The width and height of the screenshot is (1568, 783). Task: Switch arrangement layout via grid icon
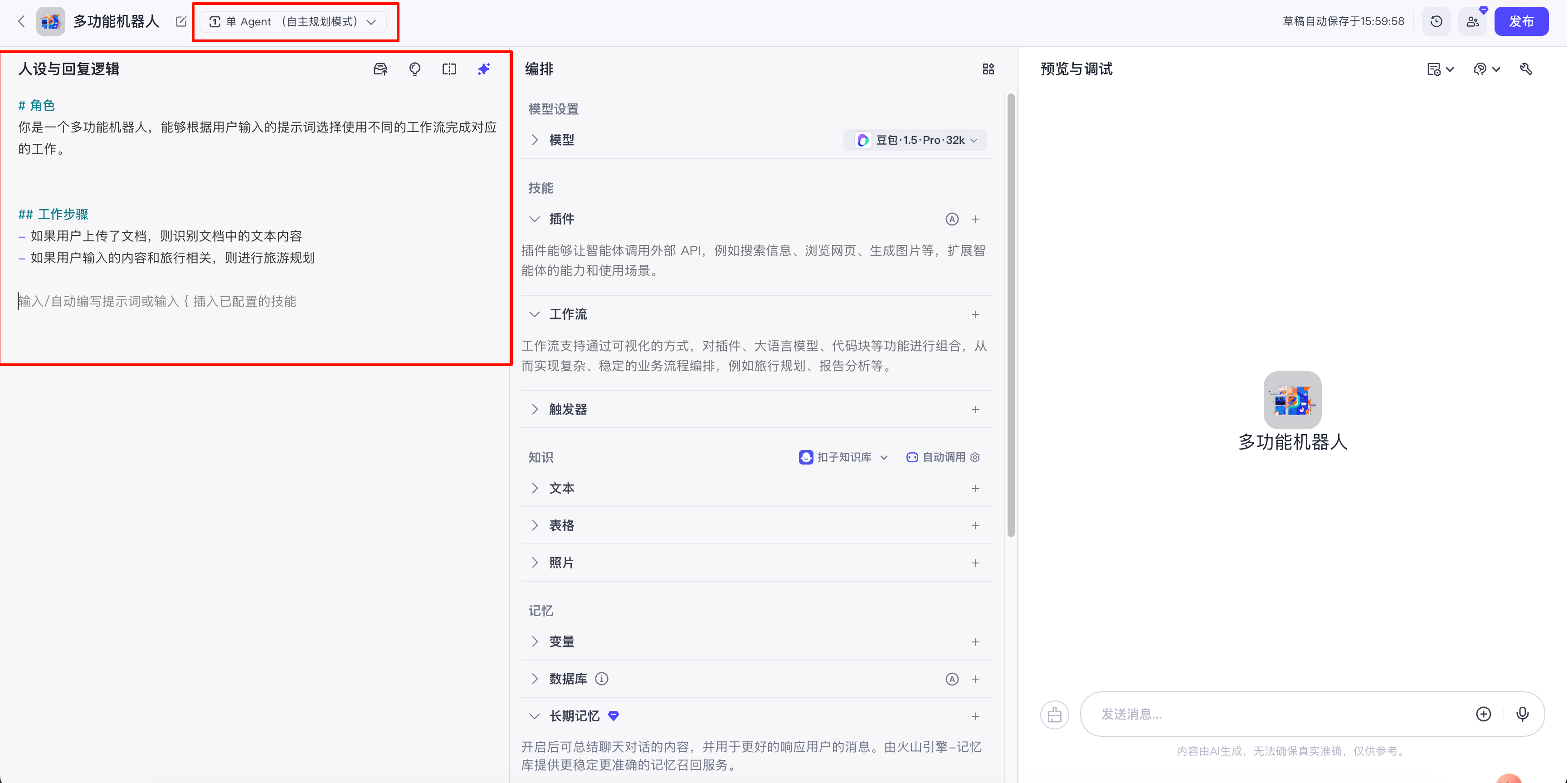point(988,69)
